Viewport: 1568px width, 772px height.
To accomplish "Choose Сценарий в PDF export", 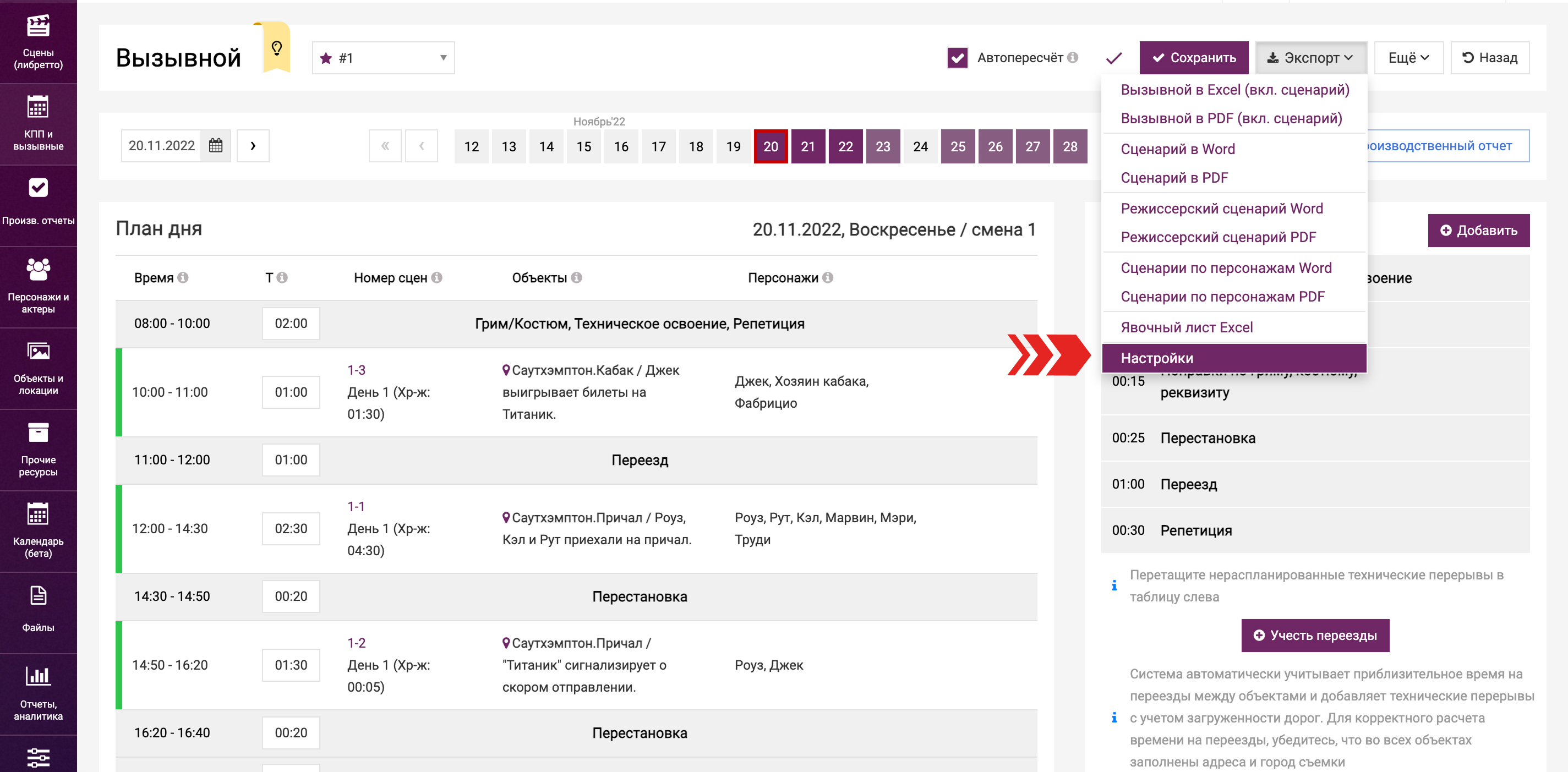I will [x=1234, y=178].
